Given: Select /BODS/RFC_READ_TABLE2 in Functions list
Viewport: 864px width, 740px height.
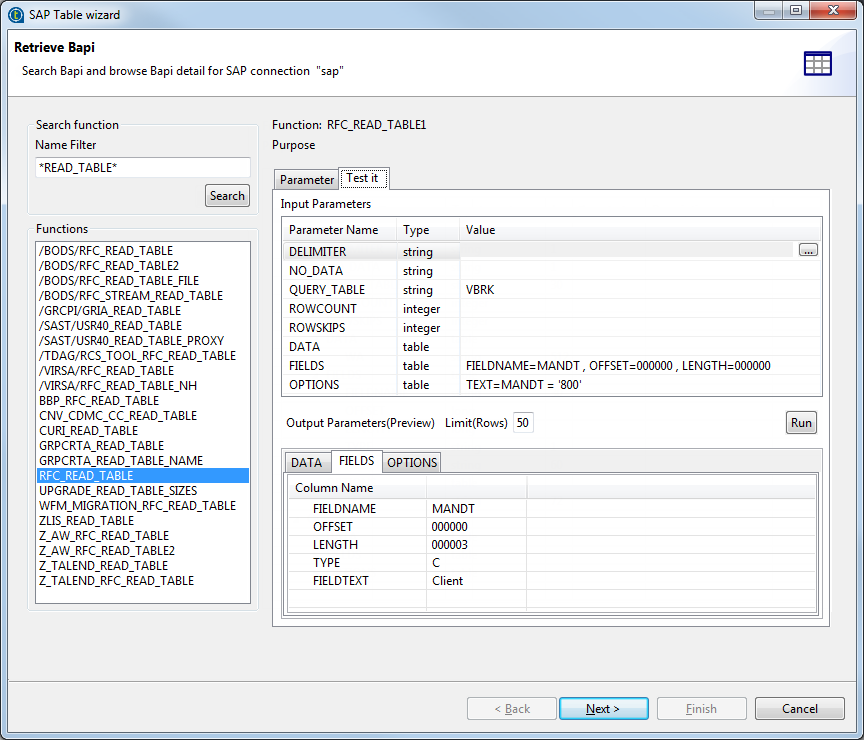Looking at the screenshot, I should coord(108,266).
